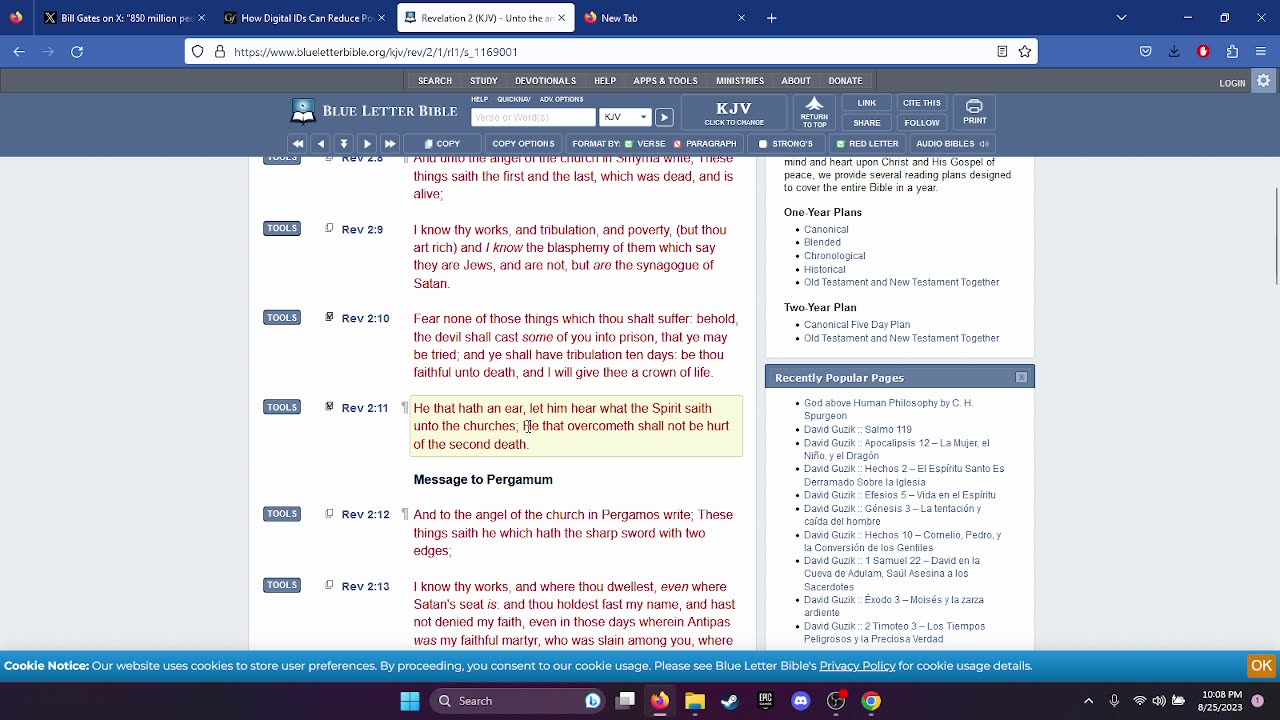Open the Windows Start menu
This screenshot has height=720, width=1280.
coord(410,701)
